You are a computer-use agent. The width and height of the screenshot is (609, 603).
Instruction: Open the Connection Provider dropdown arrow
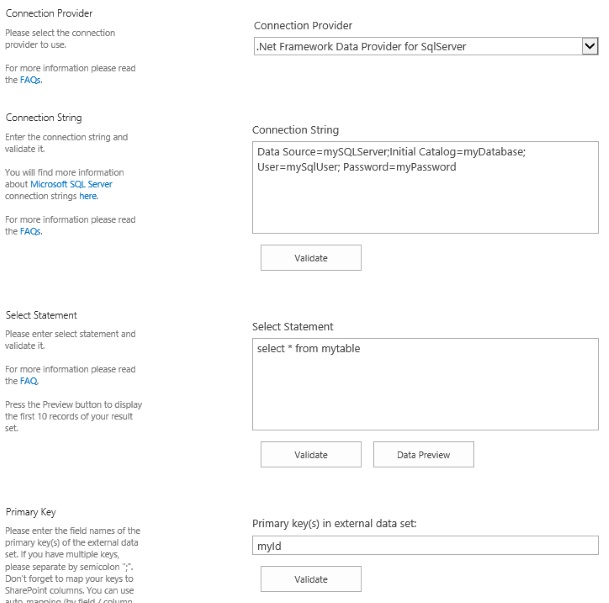point(589,46)
